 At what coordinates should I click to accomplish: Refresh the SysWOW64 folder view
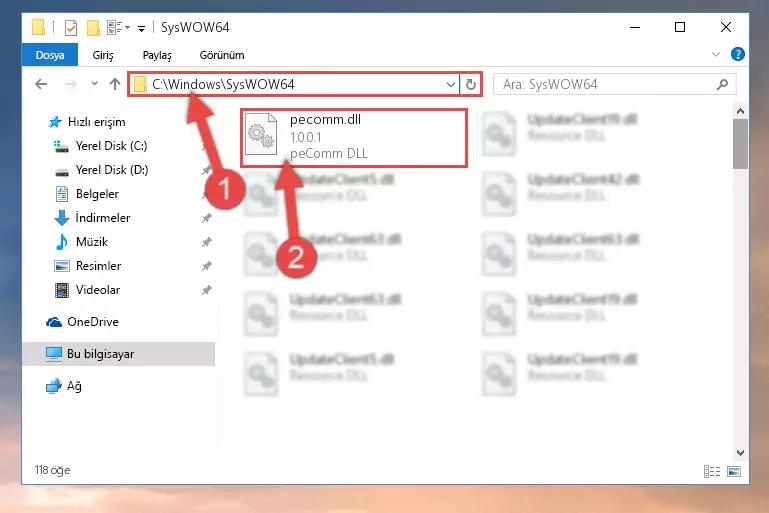coord(471,85)
